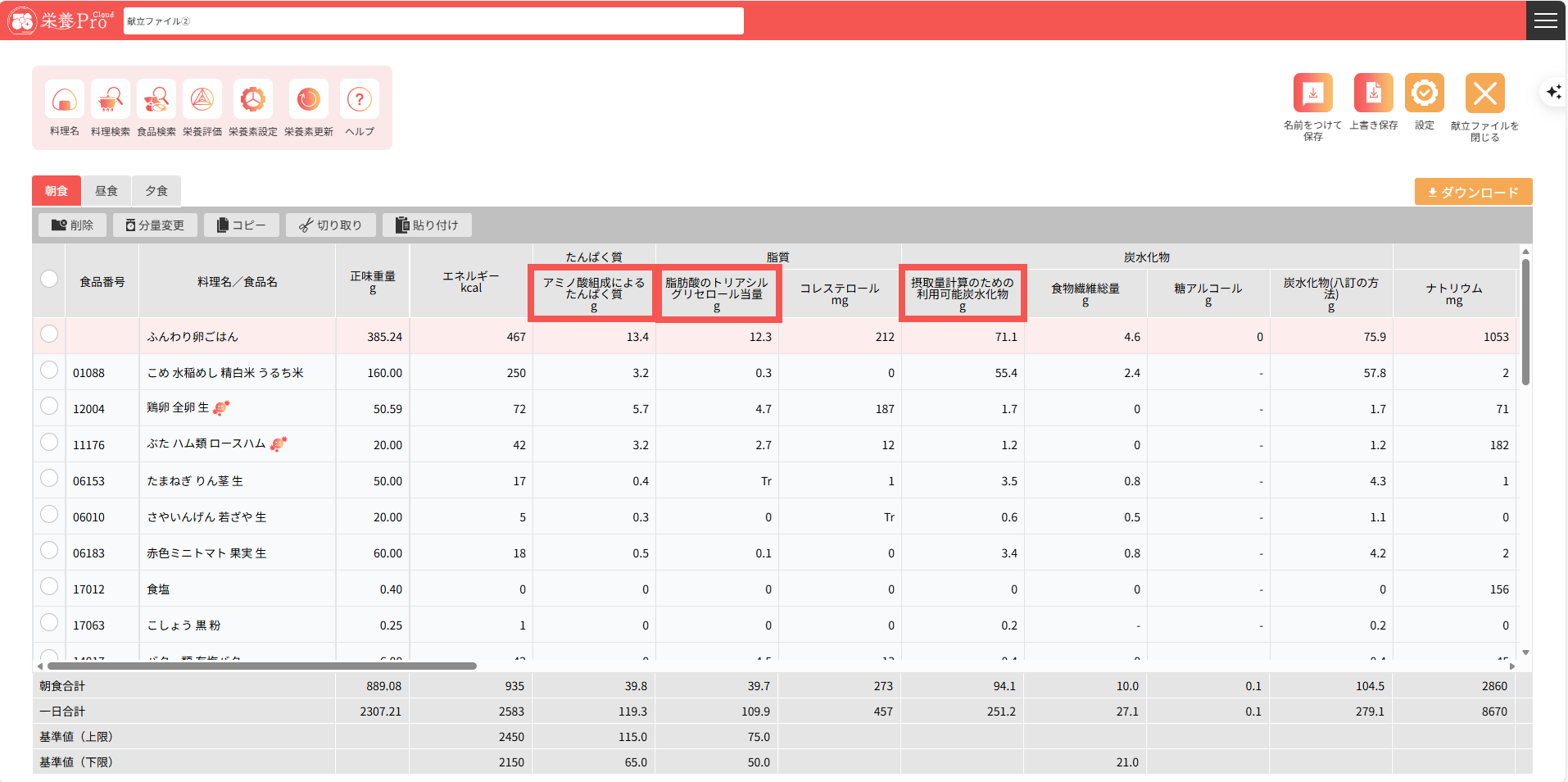
Task: Open 栄養素設定 nutrient settings
Action: (x=252, y=100)
